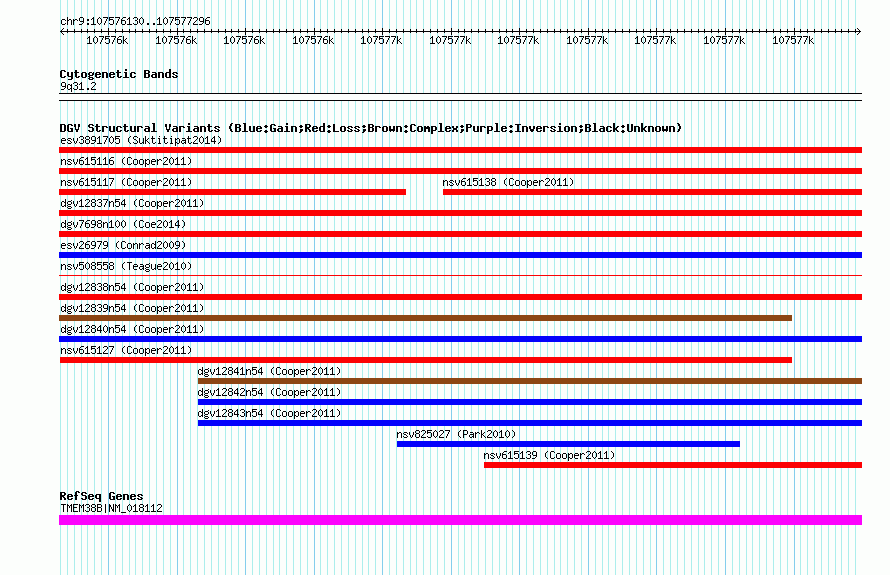Viewport: 890px width, 575px height.
Task: Click the DGV Structural Variants track title
Action: [371, 128]
